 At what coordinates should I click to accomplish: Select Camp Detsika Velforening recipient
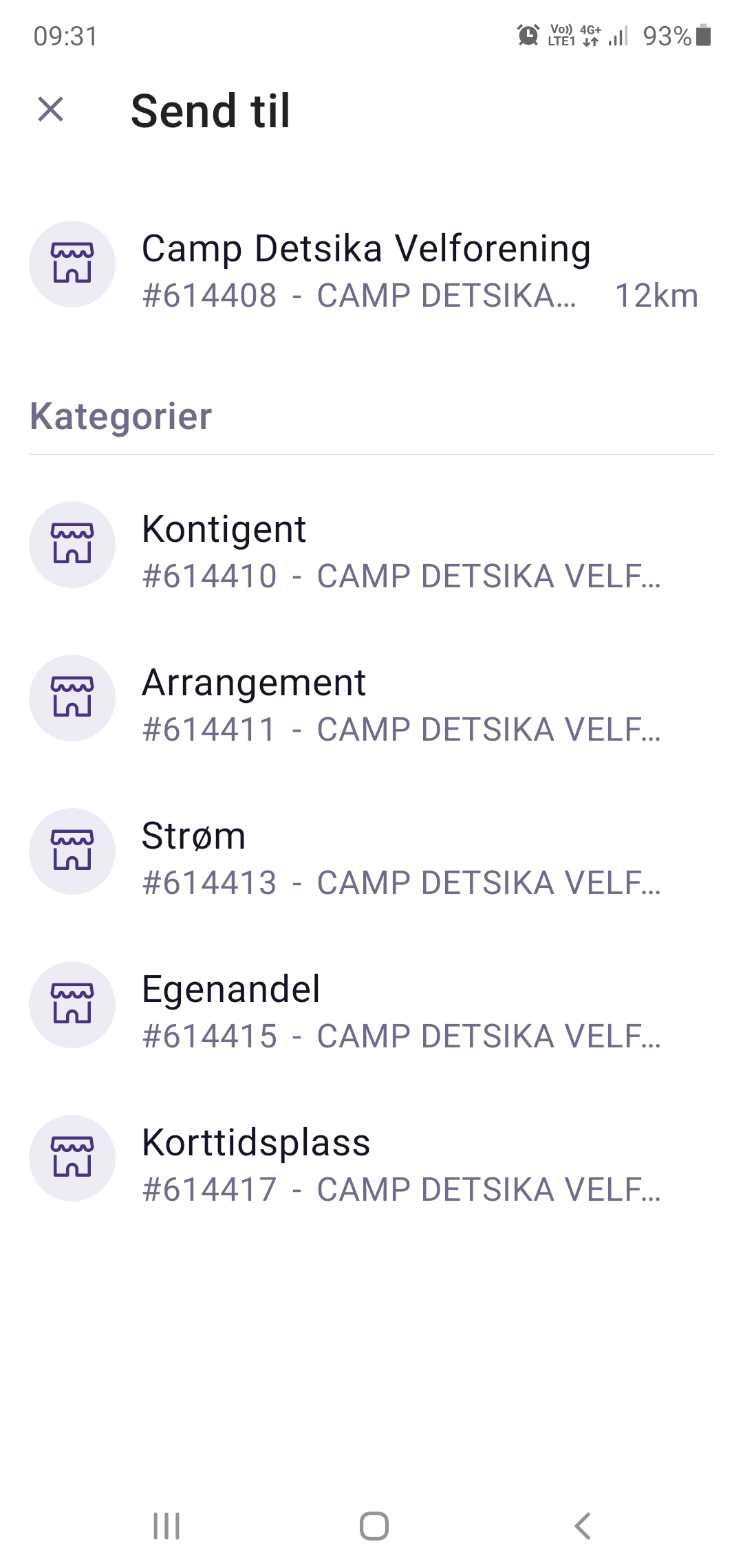click(x=366, y=249)
